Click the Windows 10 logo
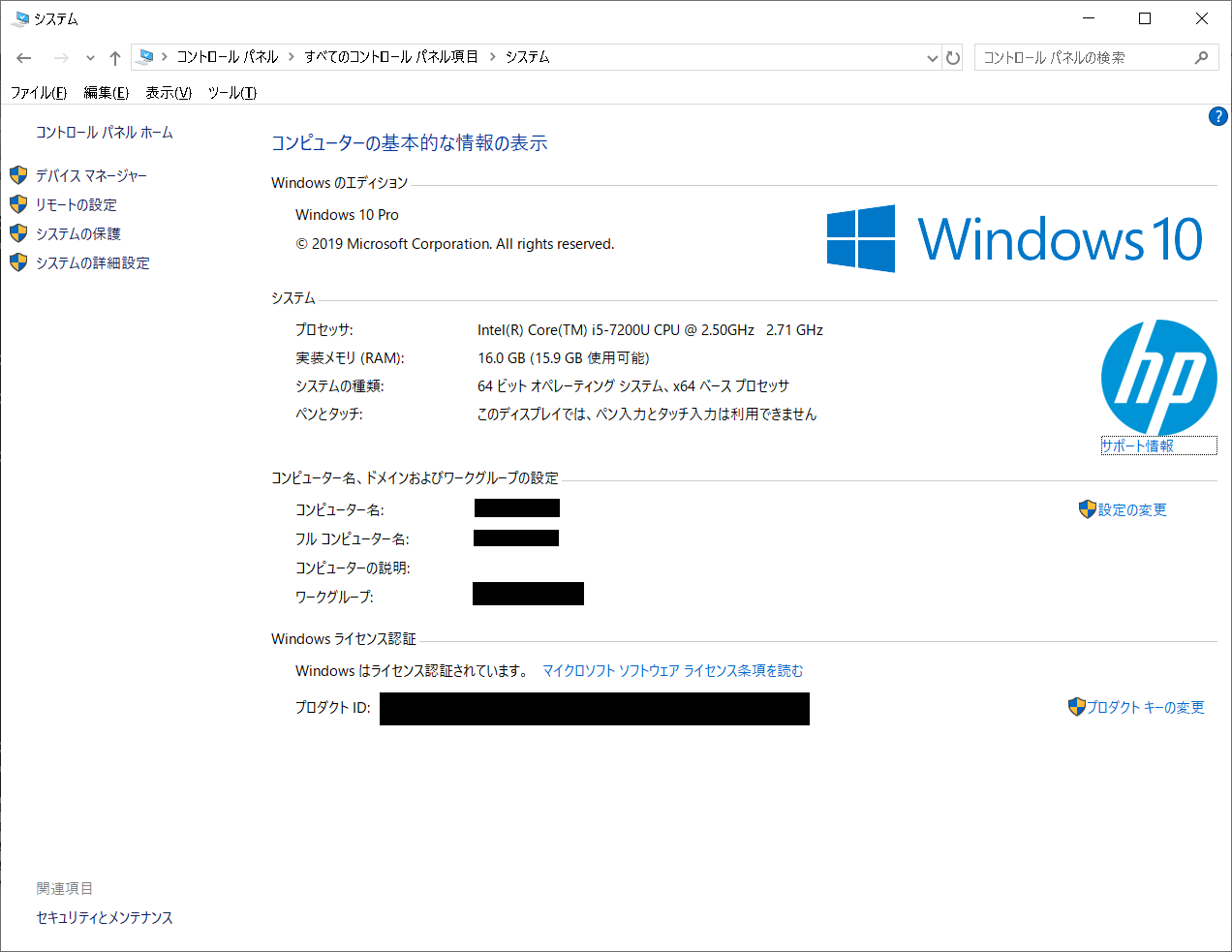This screenshot has height=952, width=1232. click(x=1015, y=238)
